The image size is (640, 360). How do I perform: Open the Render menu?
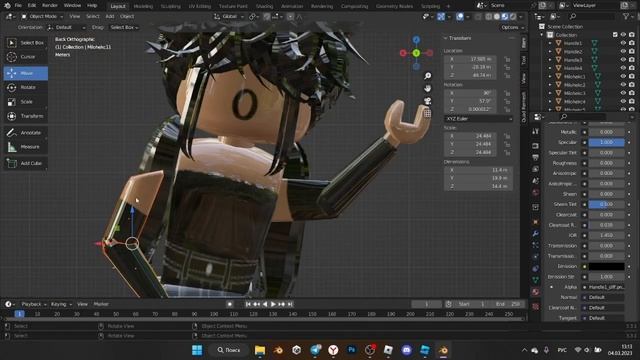click(x=50, y=6)
